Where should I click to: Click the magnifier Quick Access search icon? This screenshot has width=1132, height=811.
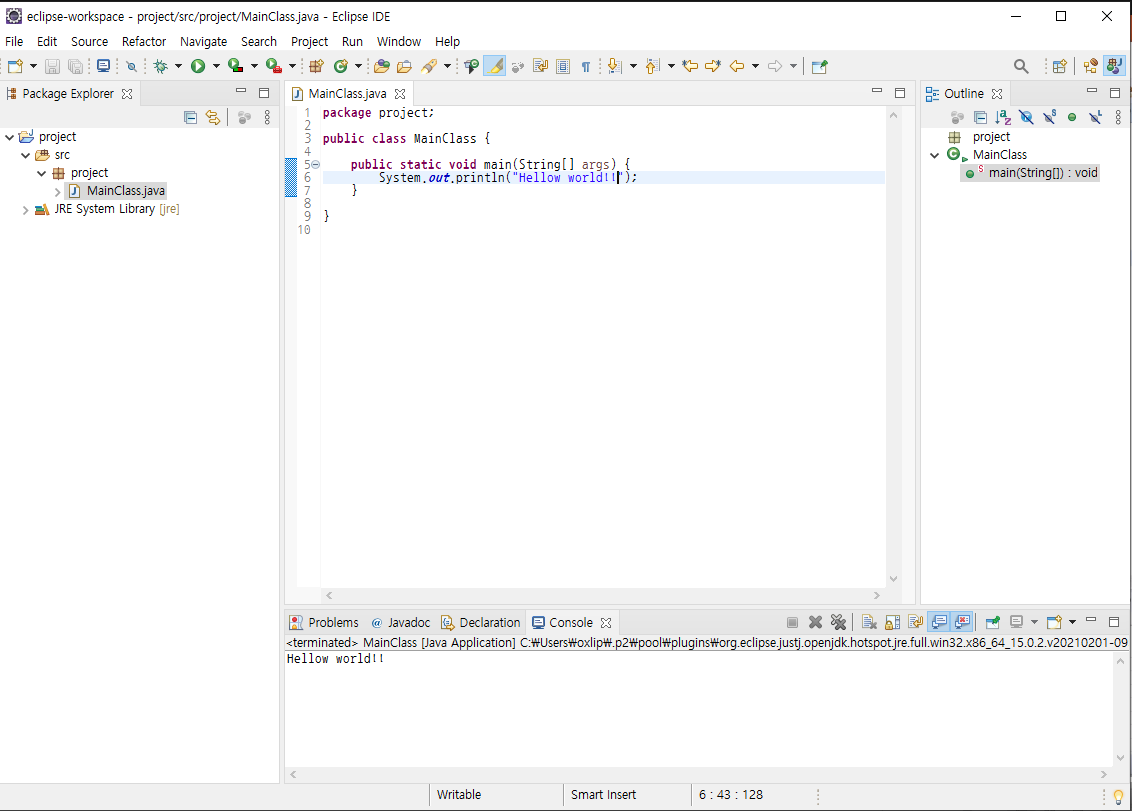tap(1021, 66)
